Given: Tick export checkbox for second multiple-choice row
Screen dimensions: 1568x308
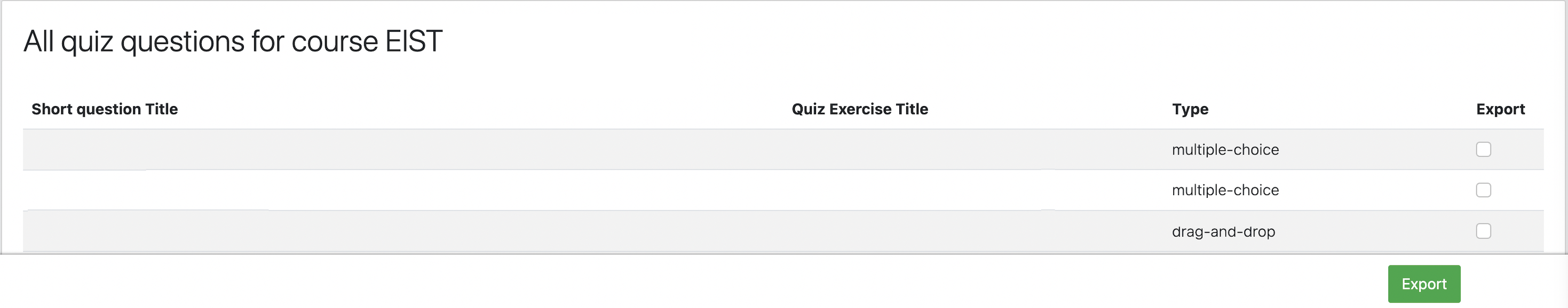Looking at the screenshot, I should (1483, 190).
